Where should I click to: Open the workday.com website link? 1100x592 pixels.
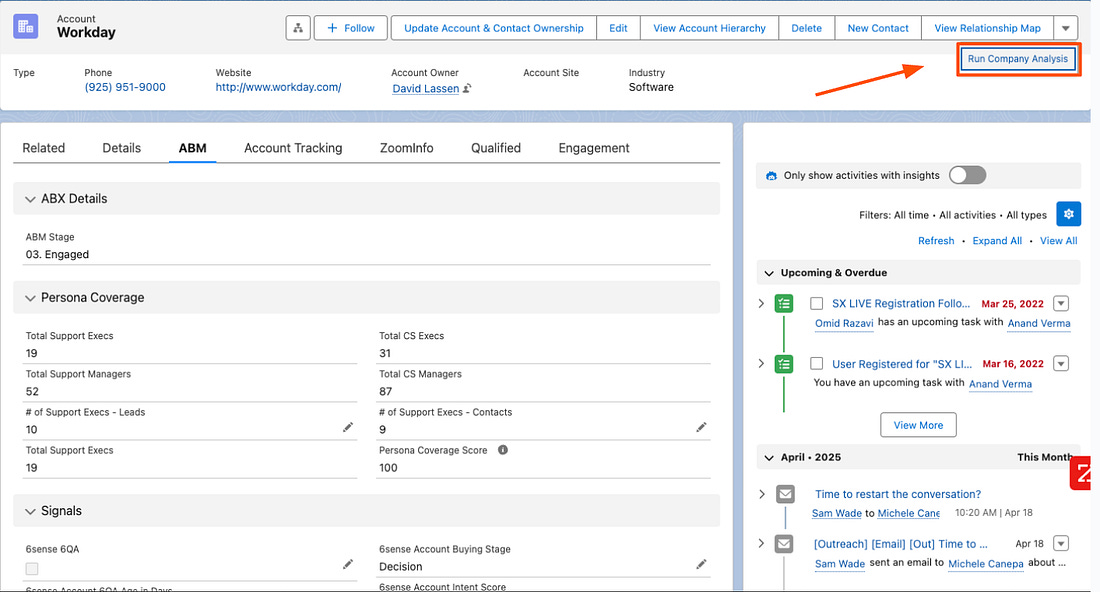point(279,88)
